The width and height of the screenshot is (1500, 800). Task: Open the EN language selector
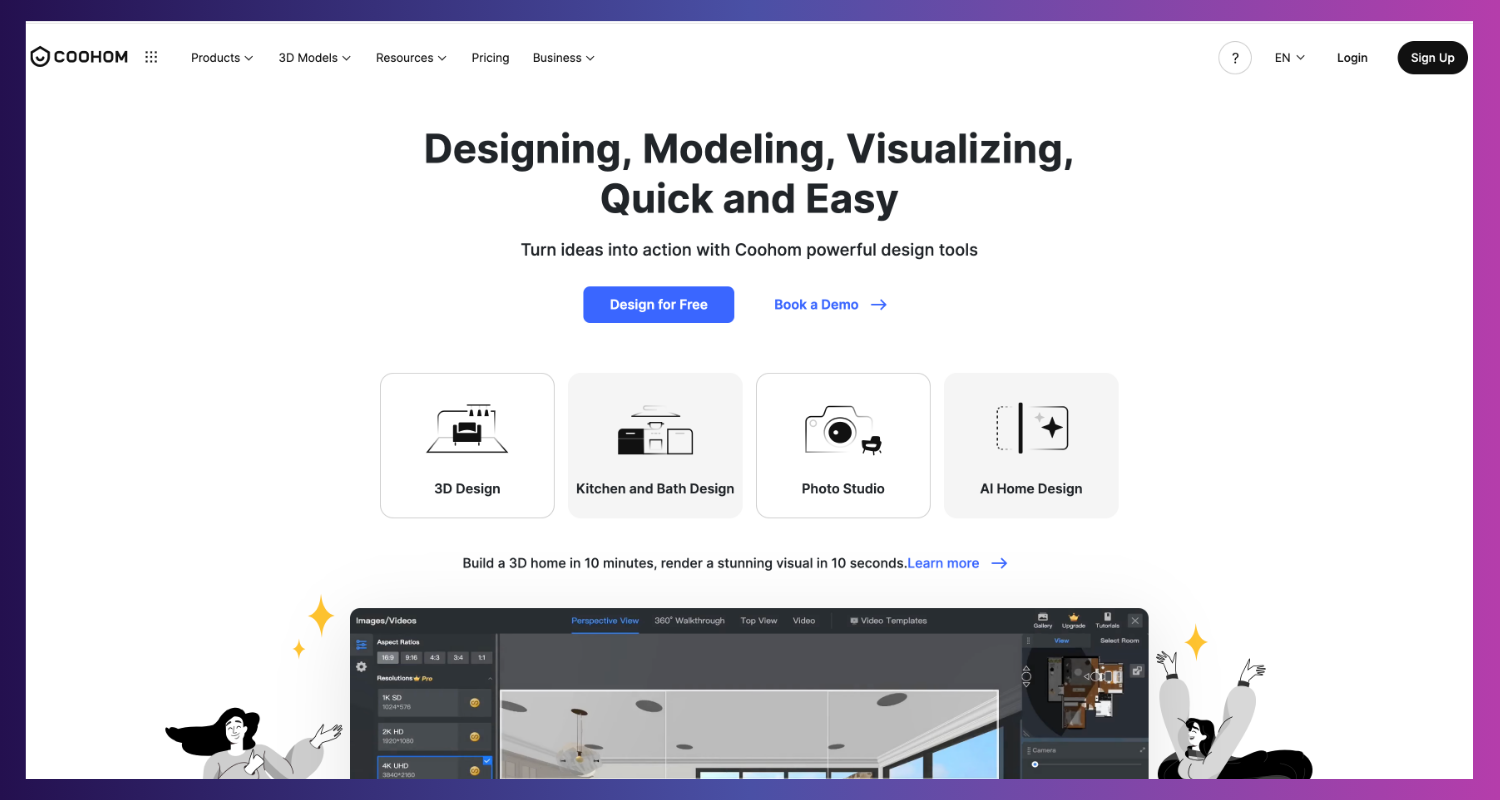1288,57
